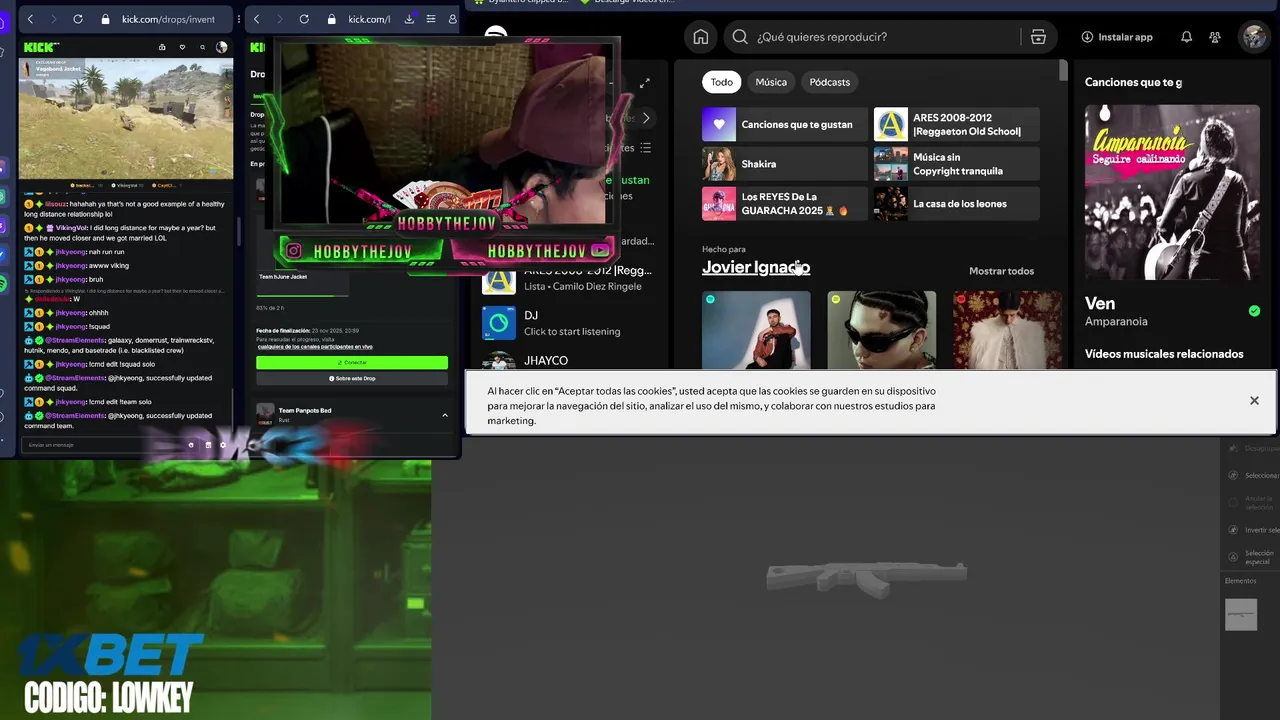
Task: Open Amparanoia album art in right panel
Action: point(1172,192)
